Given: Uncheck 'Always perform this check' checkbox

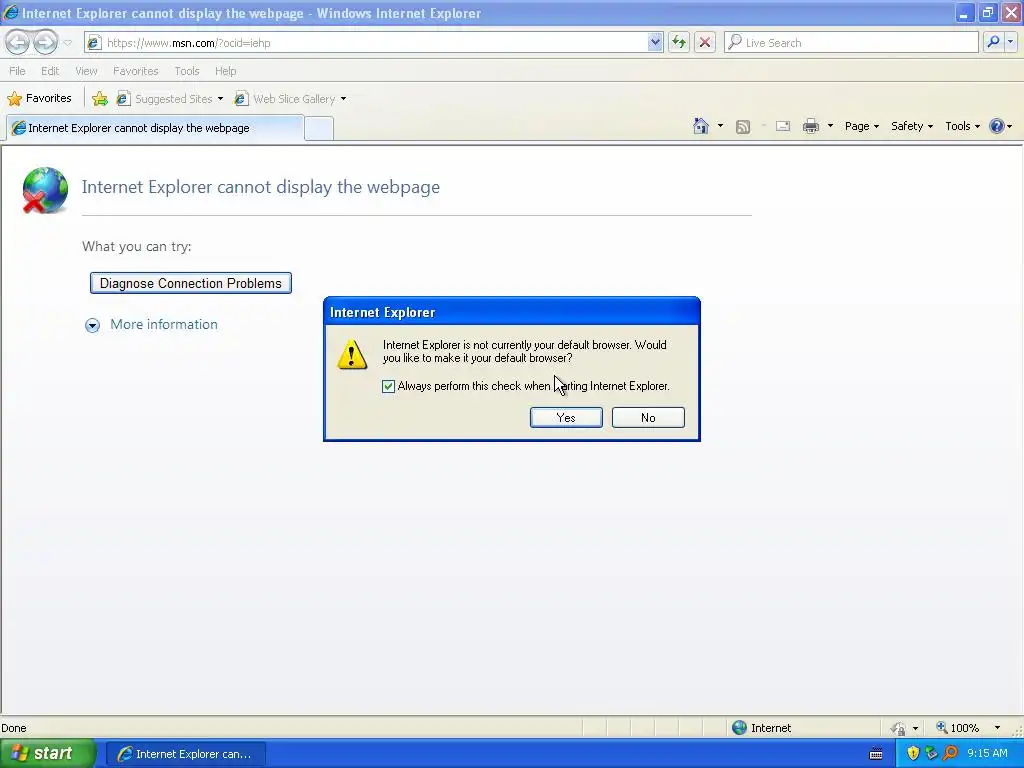Looking at the screenshot, I should tap(389, 386).
